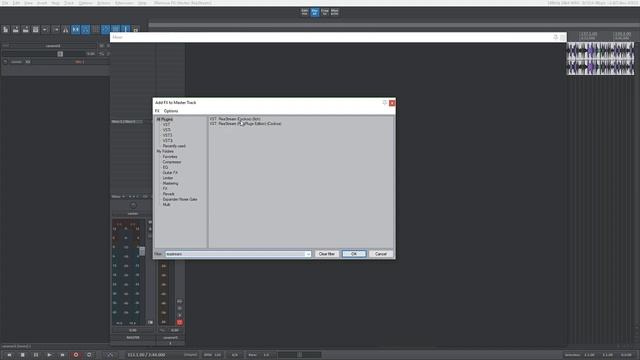Open the Edit menu
The image size is (640, 360).
pos(16,3)
